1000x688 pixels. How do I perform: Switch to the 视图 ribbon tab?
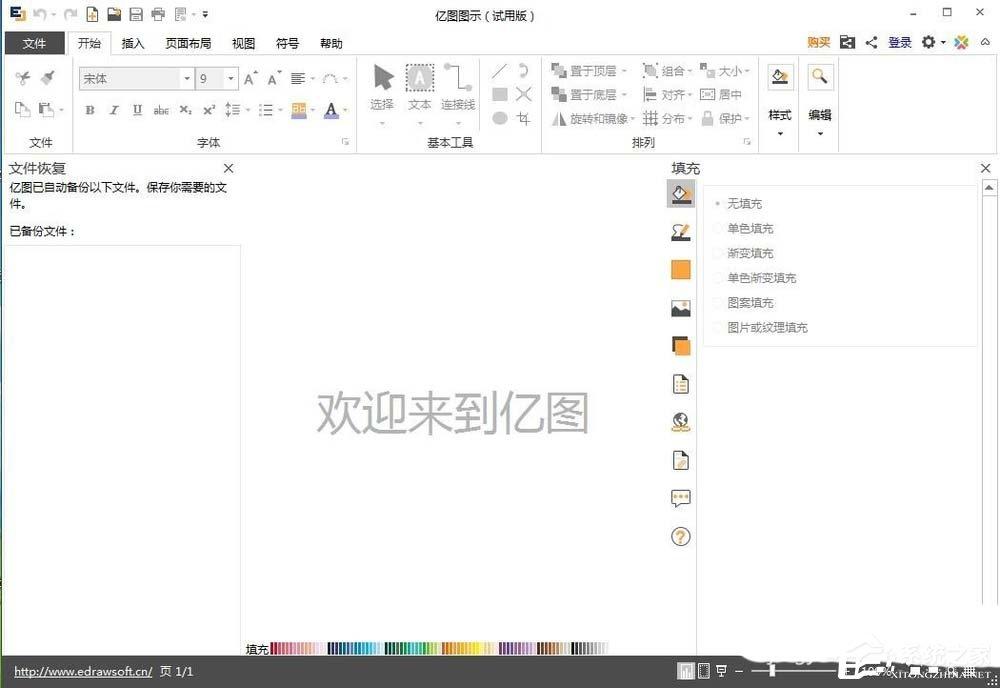tap(244, 43)
